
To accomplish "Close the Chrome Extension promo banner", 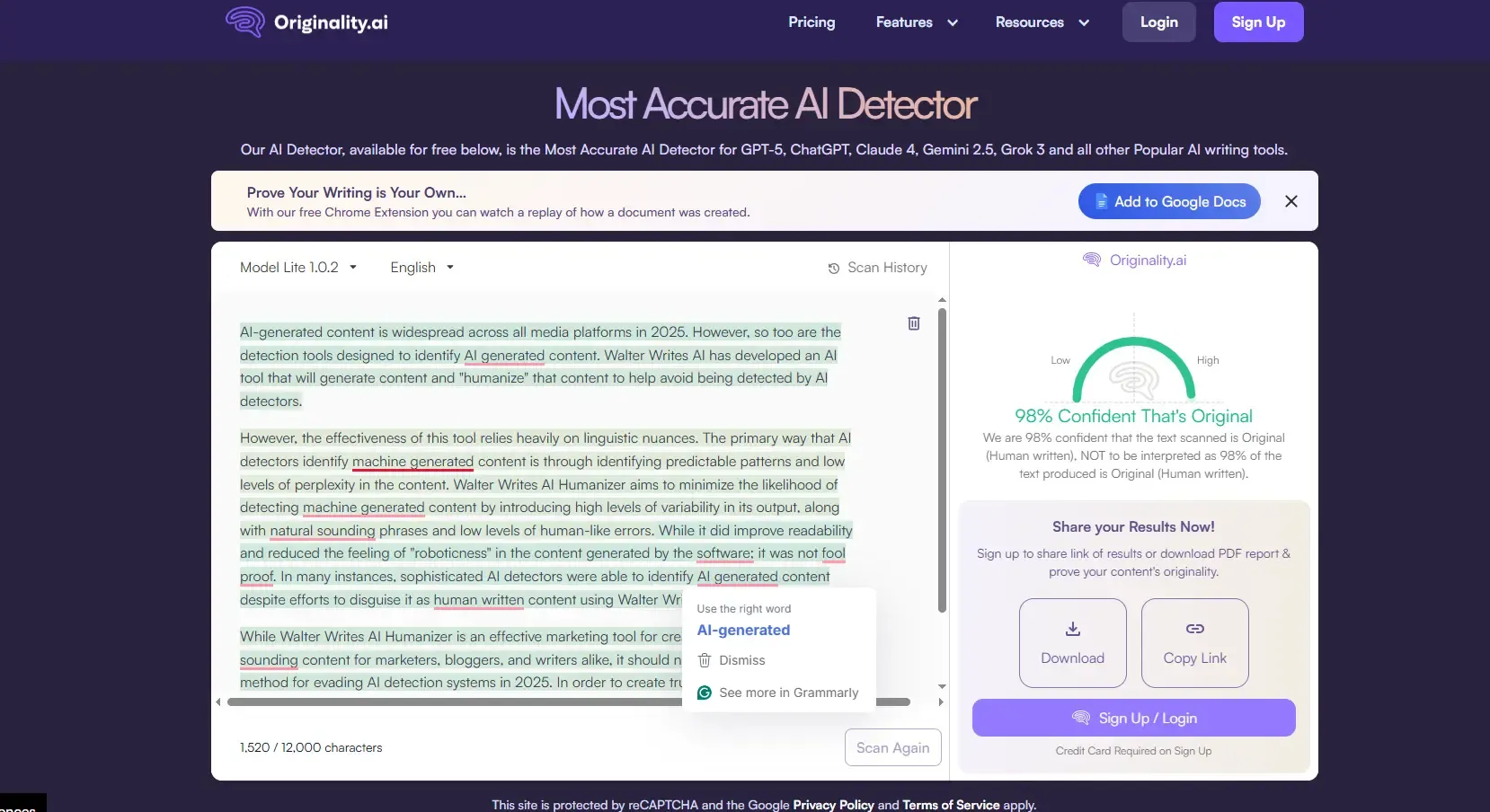I will tap(1290, 201).
